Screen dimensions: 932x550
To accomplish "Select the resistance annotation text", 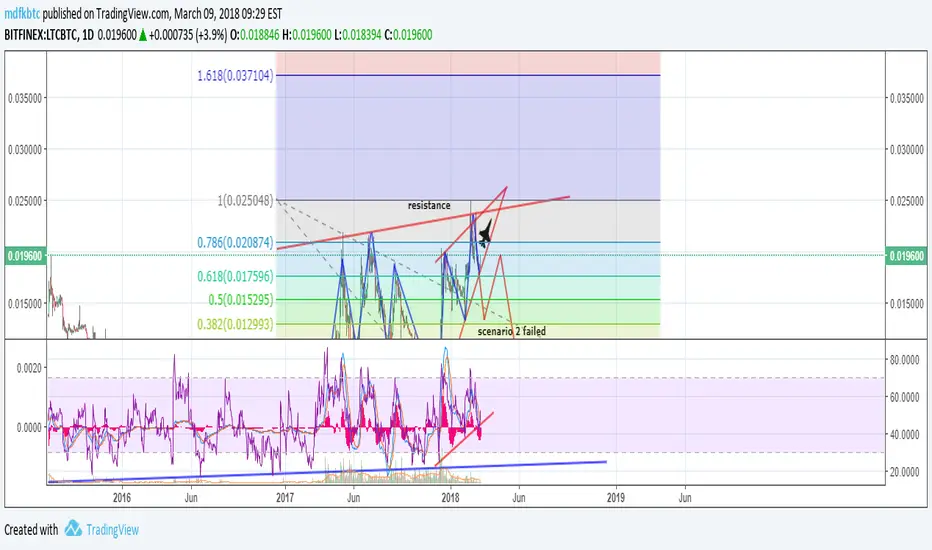I will tap(429, 205).
